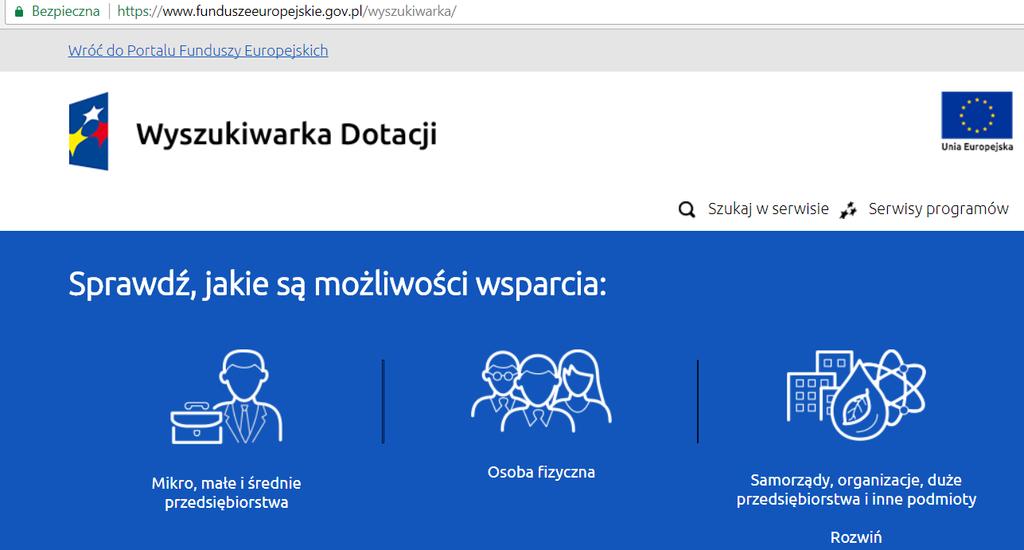Click the green secure padlock icon

coord(19,11)
